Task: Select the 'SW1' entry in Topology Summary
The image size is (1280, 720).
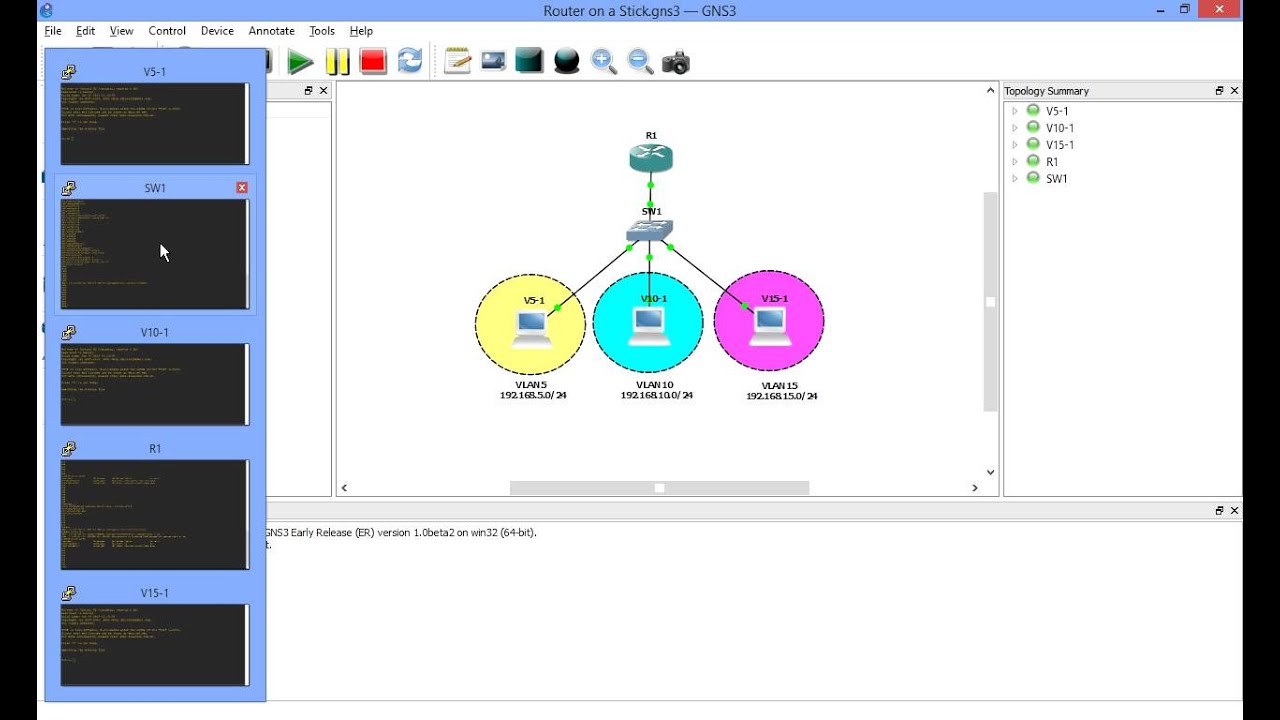Action: tap(1057, 178)
